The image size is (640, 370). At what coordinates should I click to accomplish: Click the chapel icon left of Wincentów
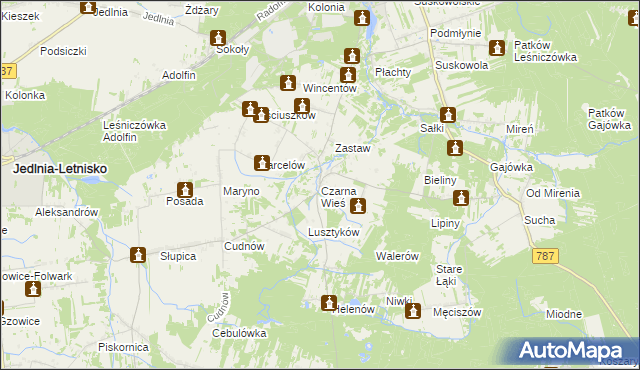pyautogui.click(x=288, y=83)
